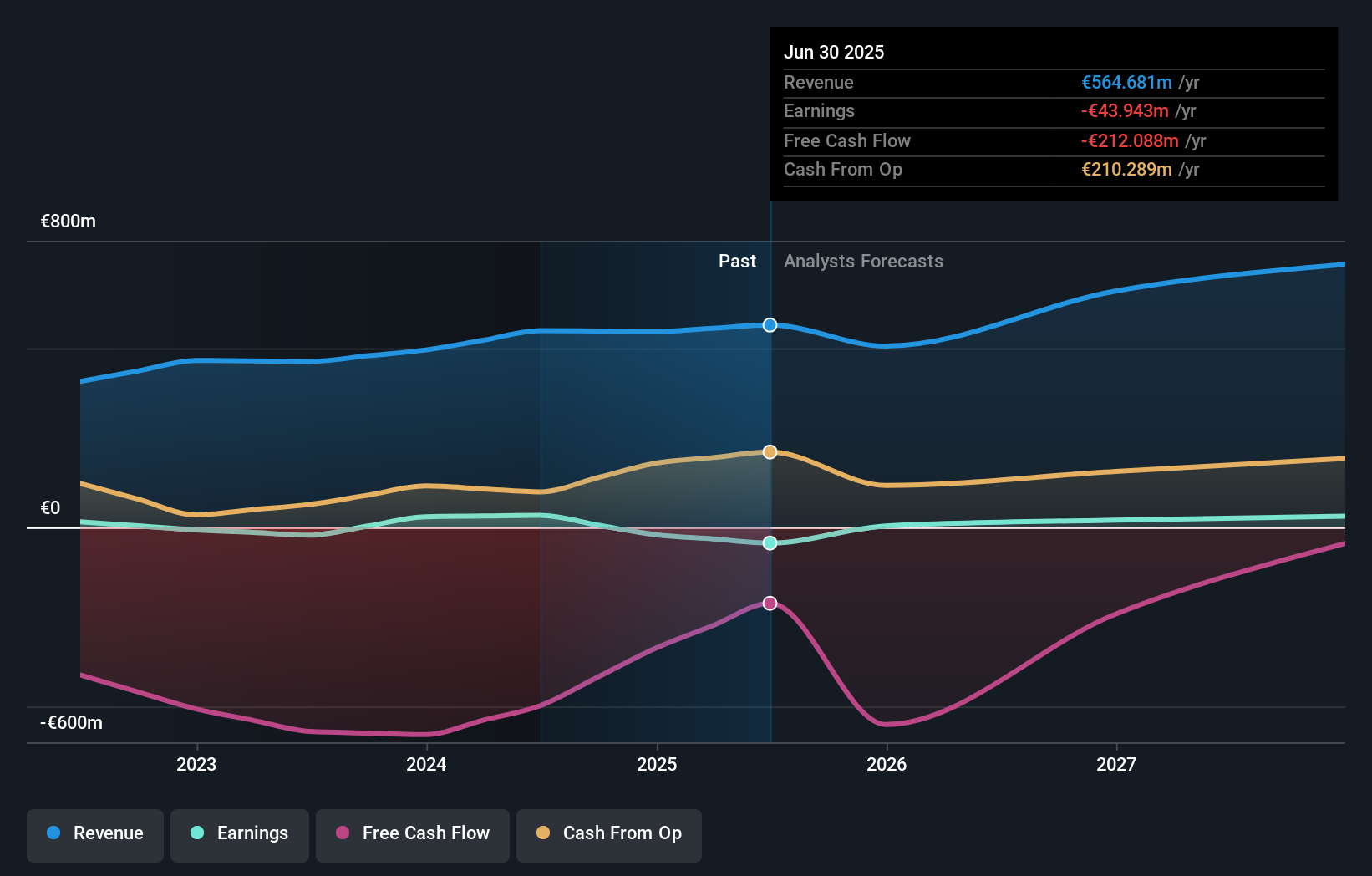This screenshot has width=1372, height=876.
Task: Select the blue Revenue marker on the chart
Action: [769, 325]
